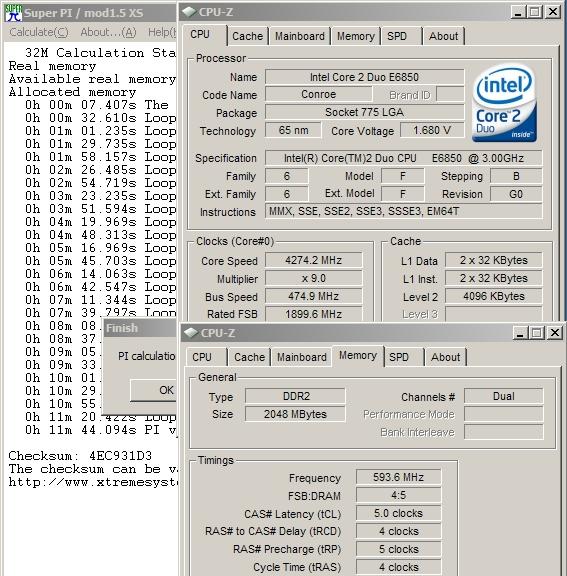The height and width of the screenshot is (576, 567).
Task: Select the CPU tab in top CPU-Z window
Action: [200, 35]
